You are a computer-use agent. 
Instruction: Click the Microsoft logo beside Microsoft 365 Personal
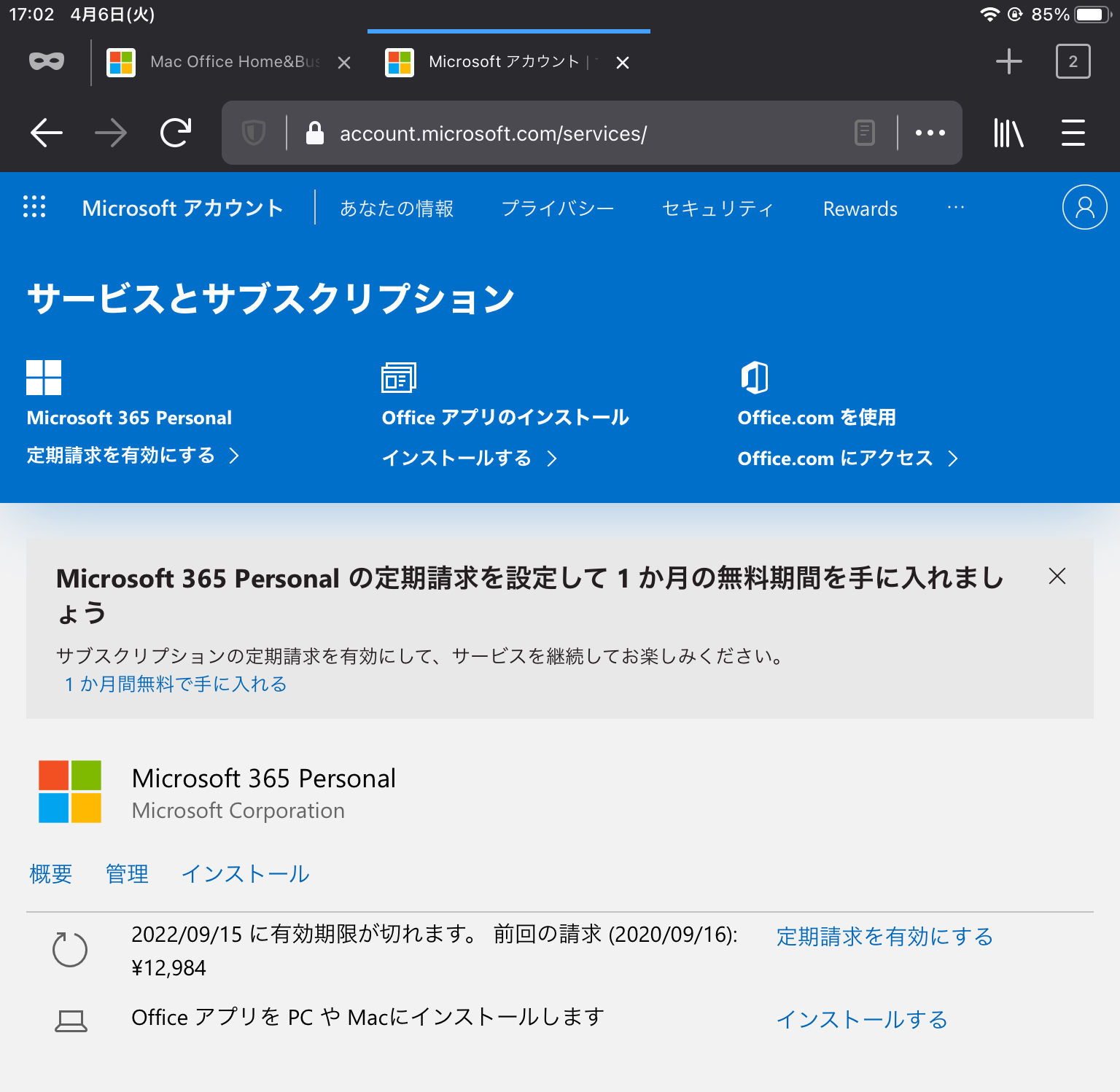(x=70, y=792)
